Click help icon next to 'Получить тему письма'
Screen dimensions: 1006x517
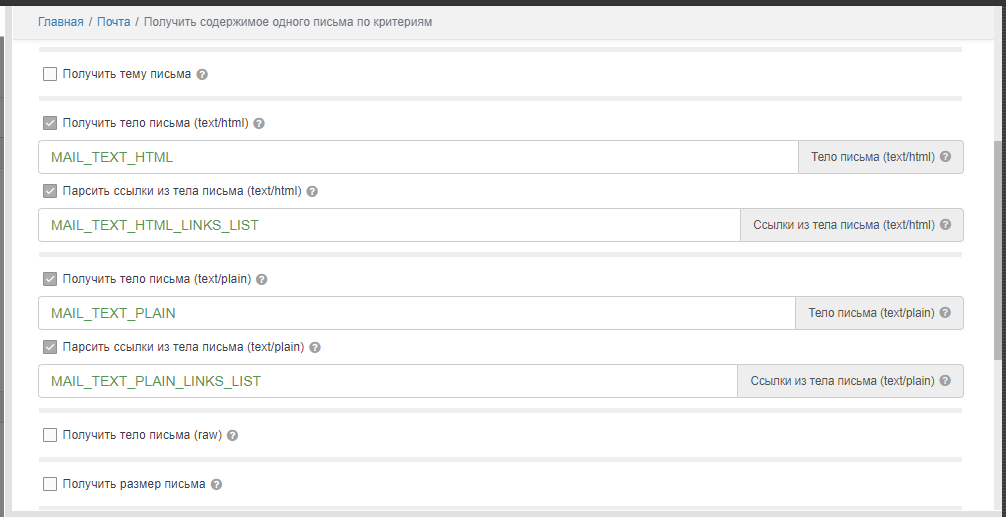coord(202,74)
